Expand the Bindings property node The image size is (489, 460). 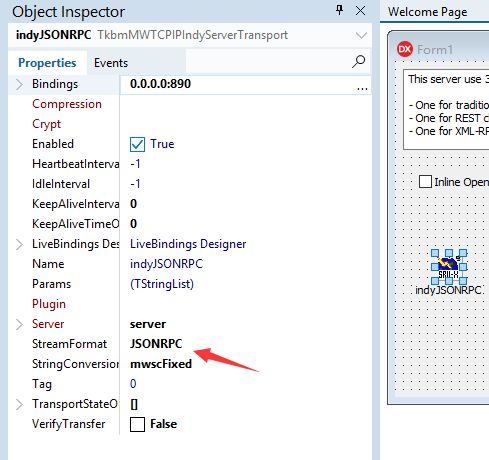[x=20, y=84]
